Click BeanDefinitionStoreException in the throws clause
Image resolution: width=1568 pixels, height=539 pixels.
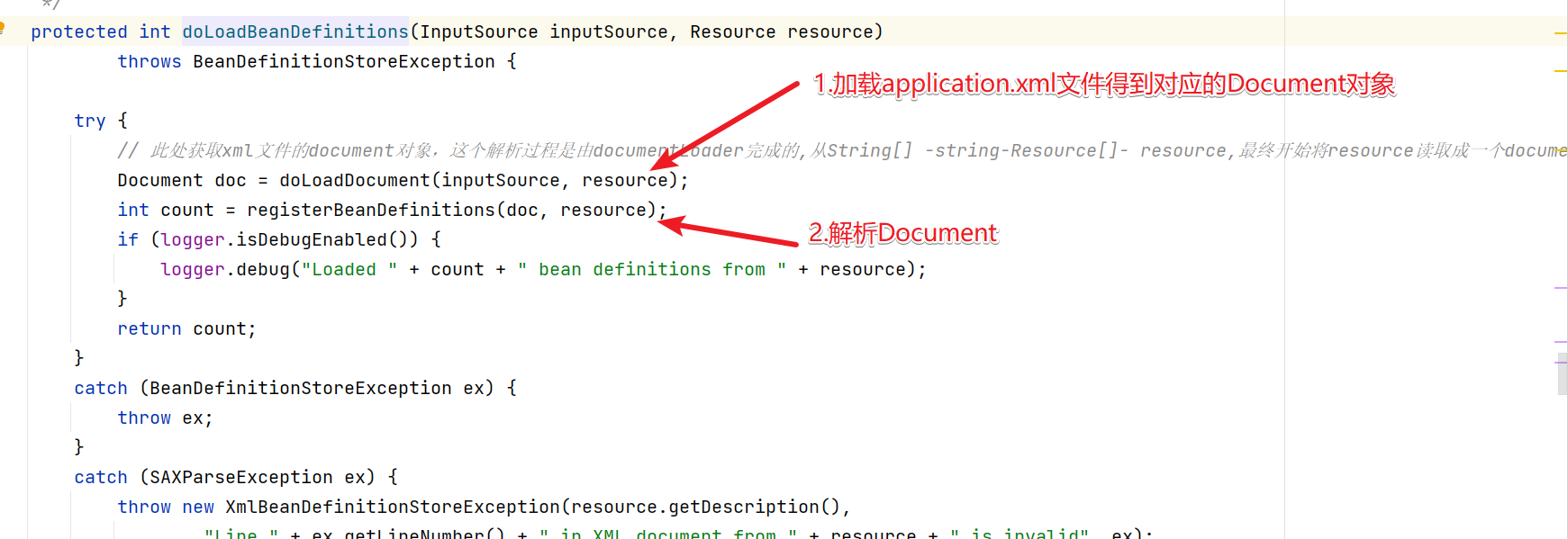(344, 61)
